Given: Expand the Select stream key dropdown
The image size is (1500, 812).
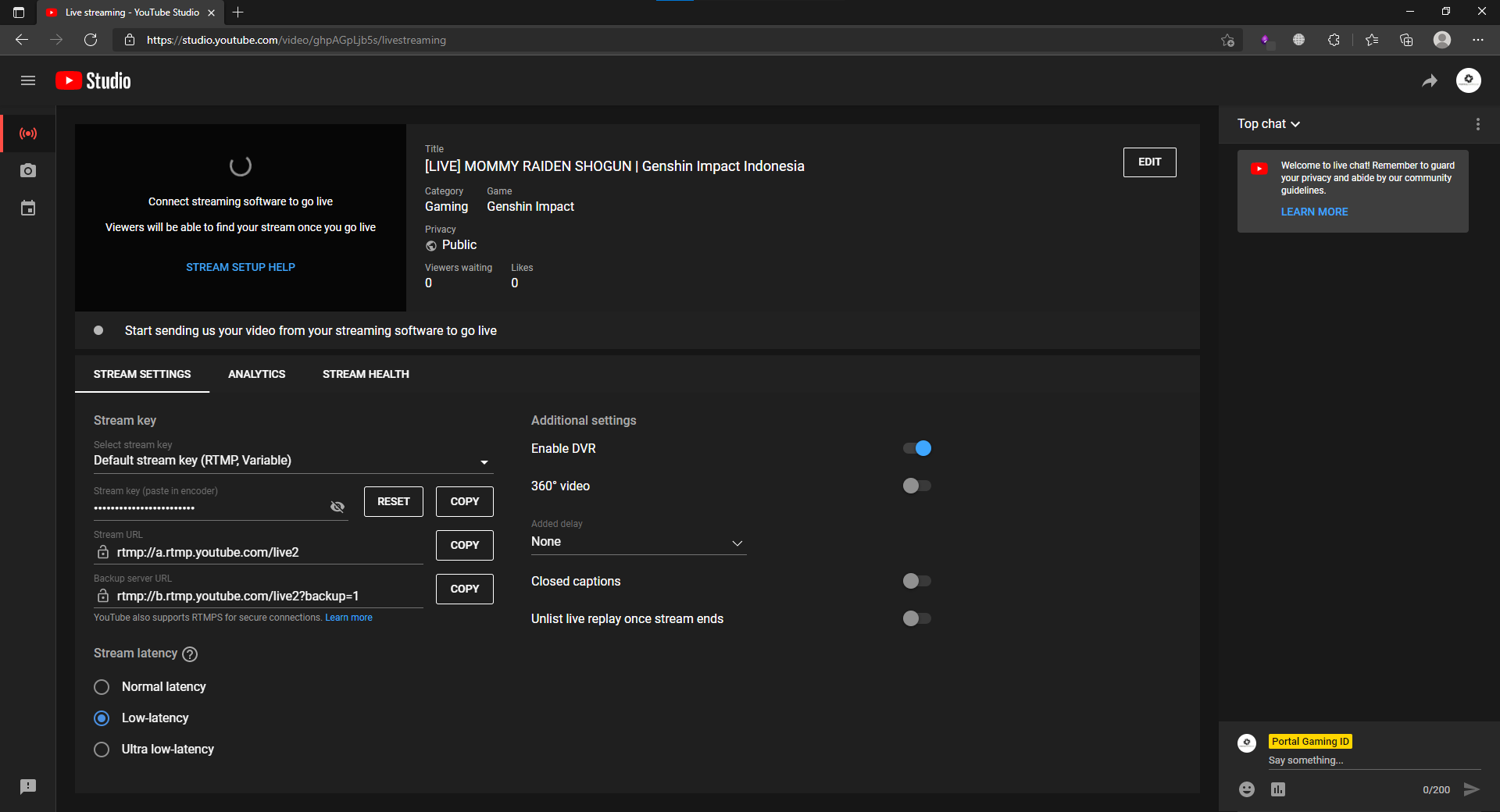Looking at the screenshot, I should coord(292,461).
